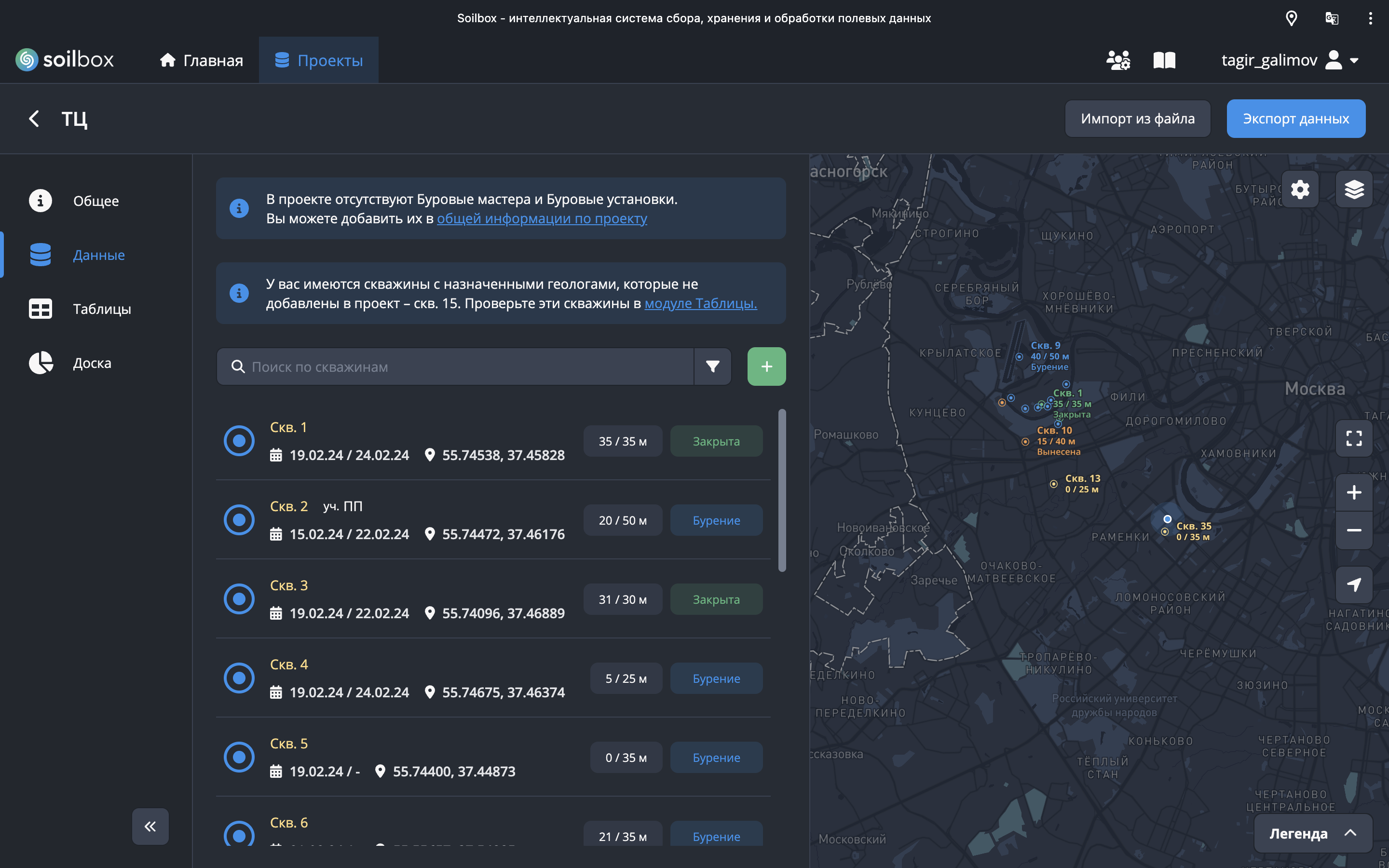Select radio circle for Скв. 5
Image resolution: width=1389 pixels, height=868 pixels.
point(239,757)
